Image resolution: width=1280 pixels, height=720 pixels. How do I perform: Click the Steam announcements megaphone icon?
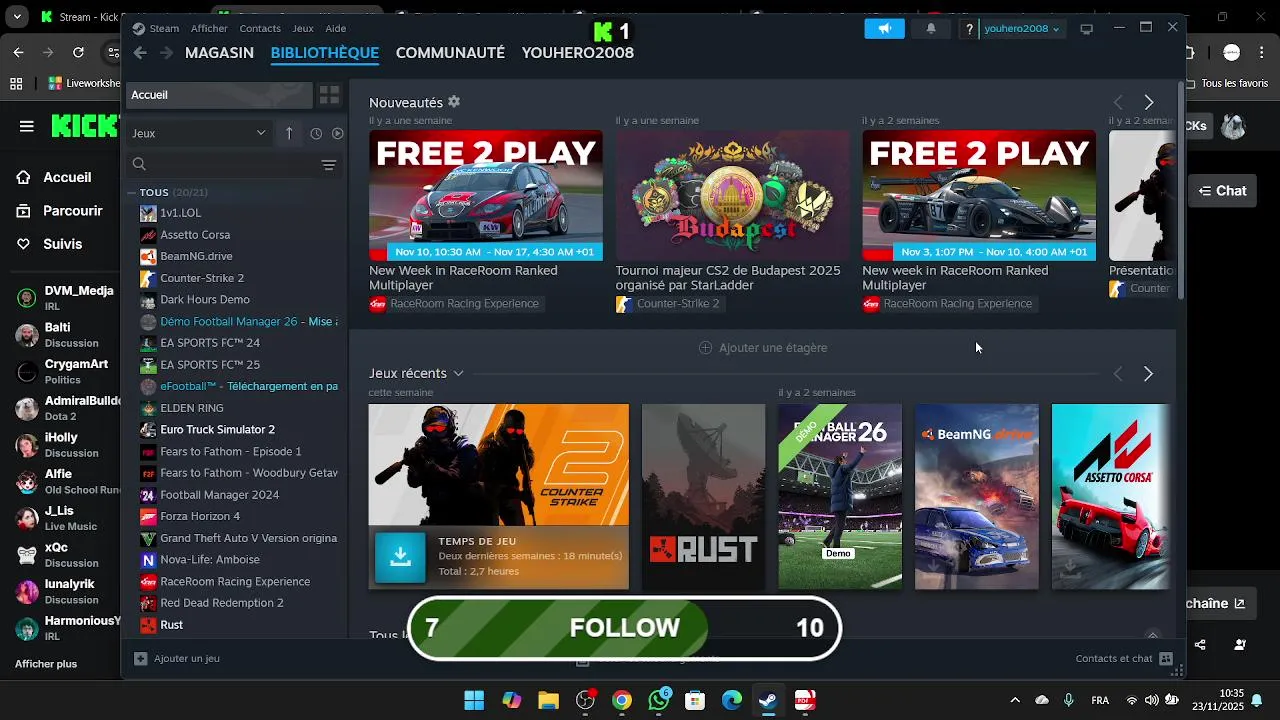point(884,29)
